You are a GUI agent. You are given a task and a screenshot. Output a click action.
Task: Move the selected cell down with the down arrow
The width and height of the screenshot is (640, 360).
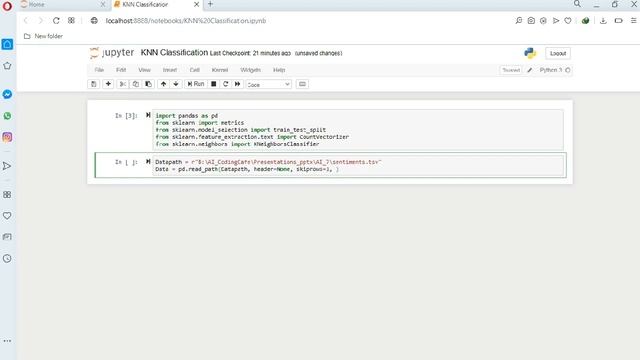[176, 84]
